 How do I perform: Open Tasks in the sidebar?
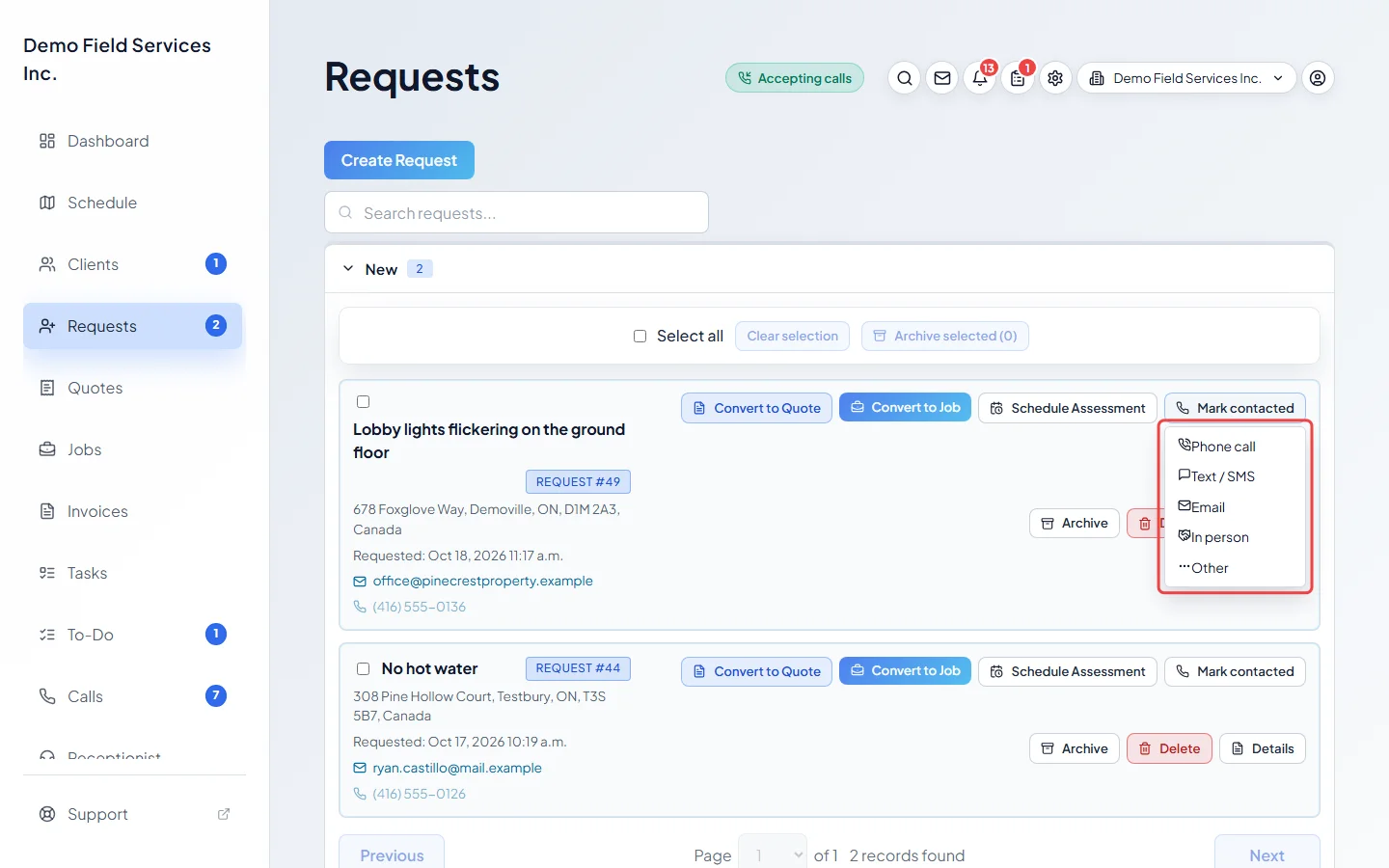click(133, 573)
